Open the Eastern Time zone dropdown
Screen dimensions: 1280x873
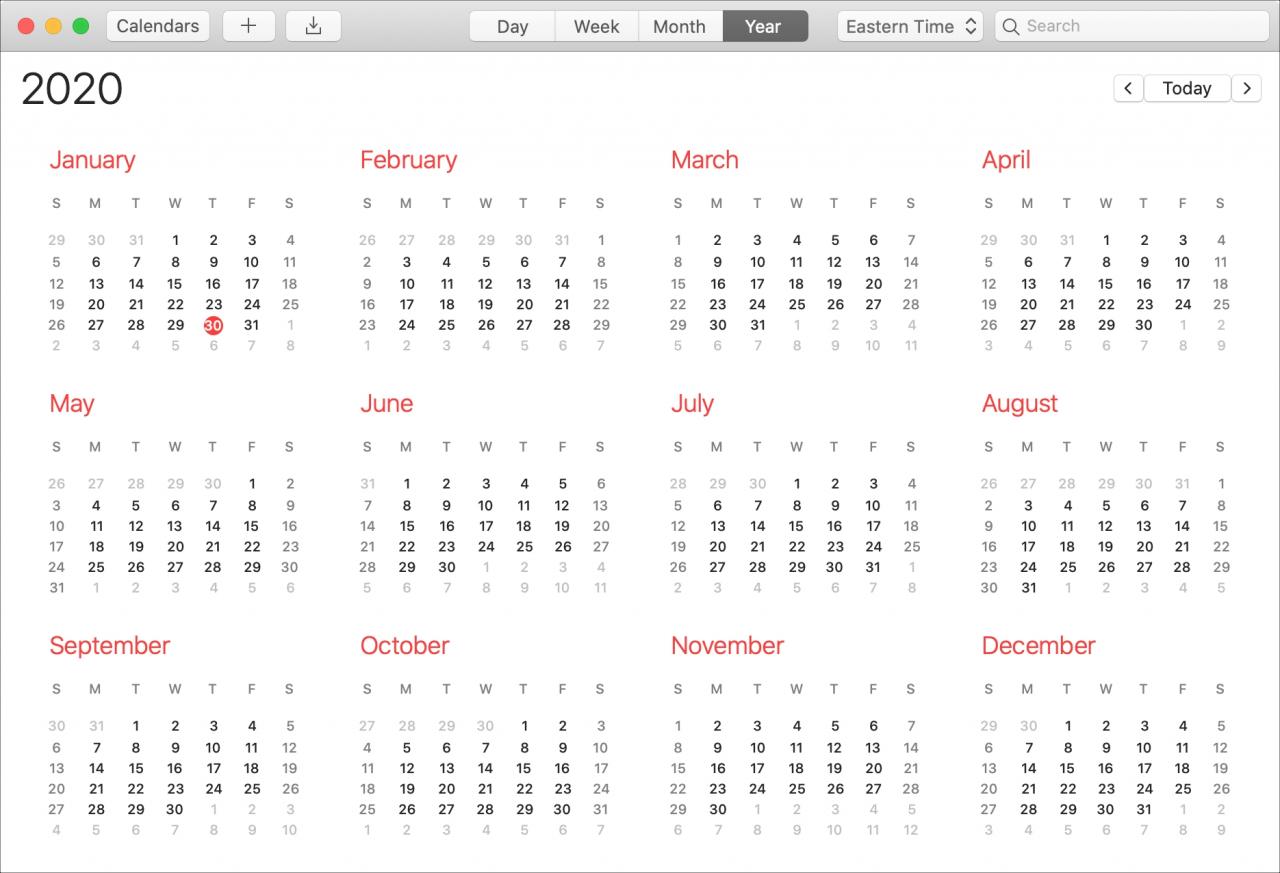pyautogui.click(x=910, y=26)
